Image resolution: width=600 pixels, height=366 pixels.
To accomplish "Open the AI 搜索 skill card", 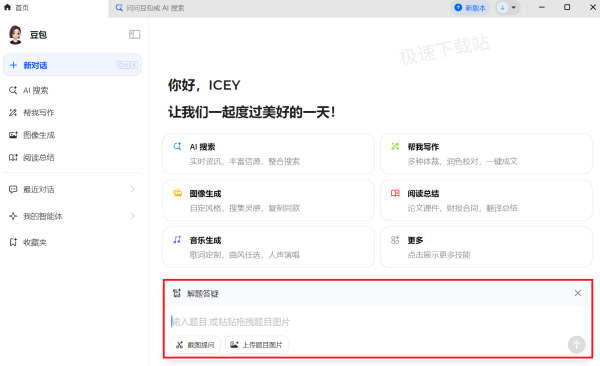I will point(268,154).
